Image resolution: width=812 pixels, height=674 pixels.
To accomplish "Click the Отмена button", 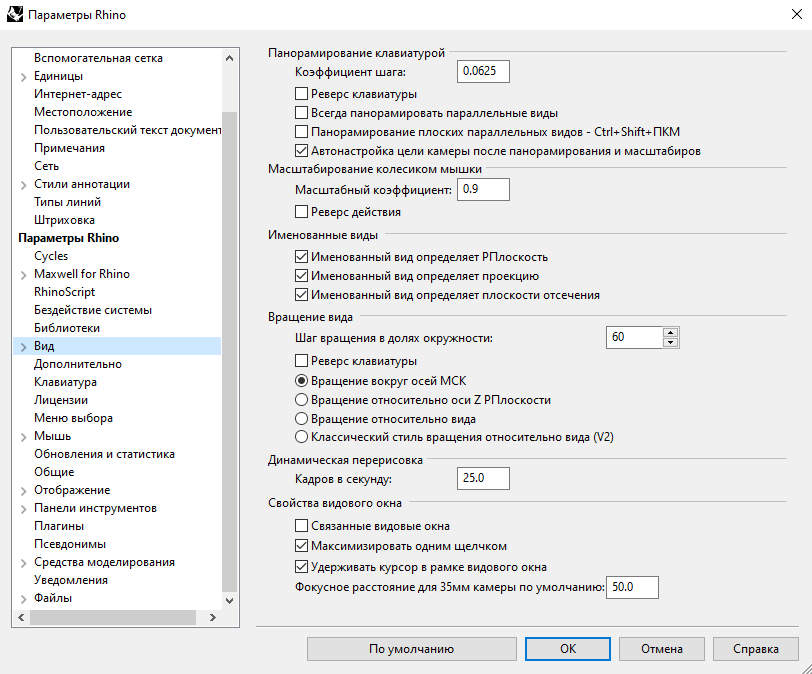I will 662,649.
